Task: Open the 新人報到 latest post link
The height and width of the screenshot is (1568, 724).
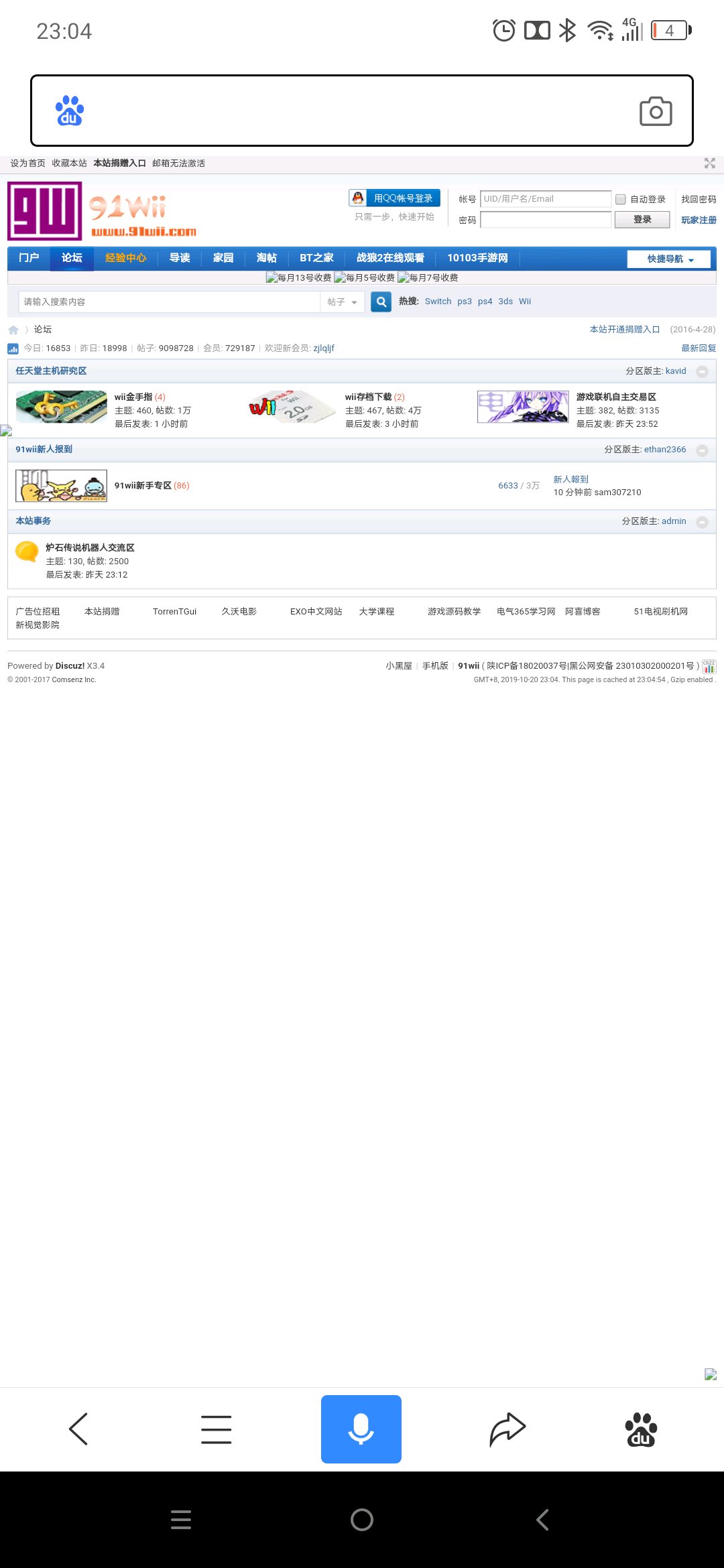Action: coord(570,480)
